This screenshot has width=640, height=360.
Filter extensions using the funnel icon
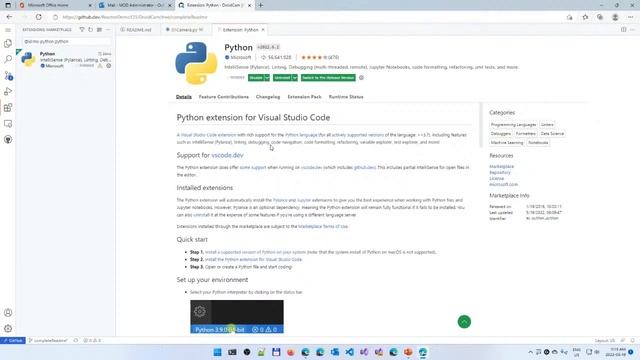[x=82, y=30]
